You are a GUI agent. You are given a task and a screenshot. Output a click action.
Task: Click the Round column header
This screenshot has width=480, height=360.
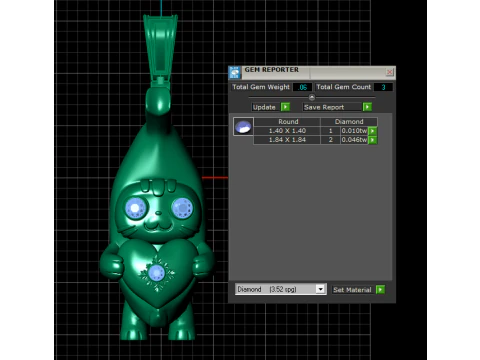[x=288, y=122]
